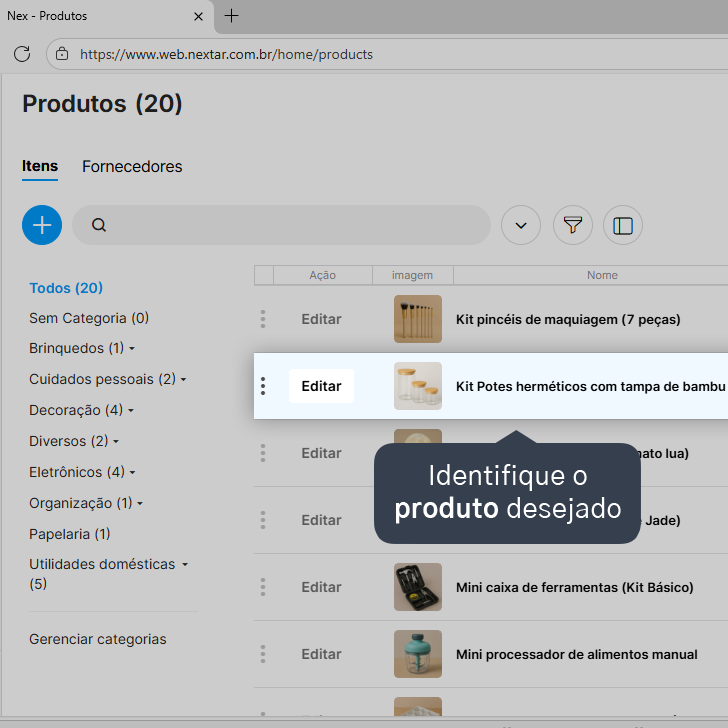Switch to the Itens tab
Screen dimensions: 728x728
pyautogui.click(x=40, y=166)
